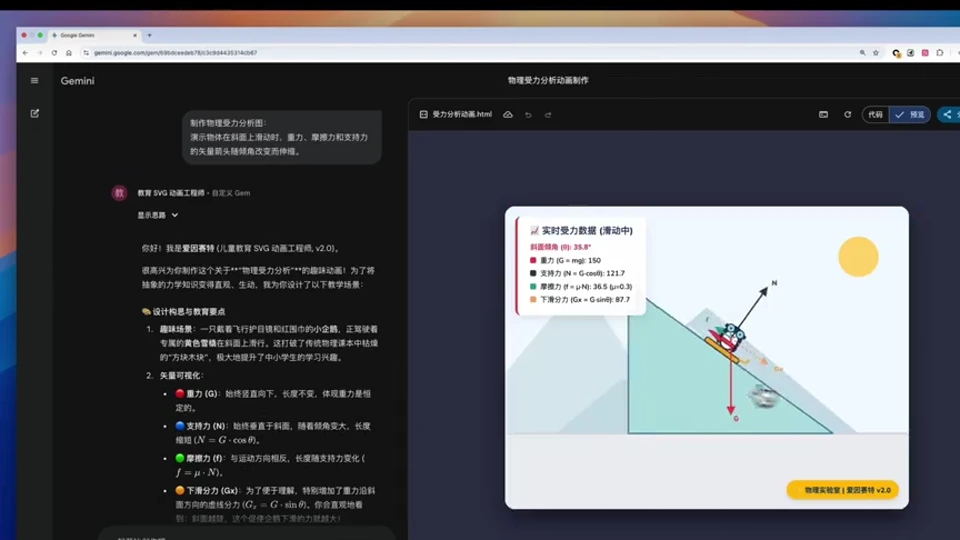Image resolution: width=960 pixels, height=540 pixels.
Task: Reload the browser page
Action: coord(54,53)
